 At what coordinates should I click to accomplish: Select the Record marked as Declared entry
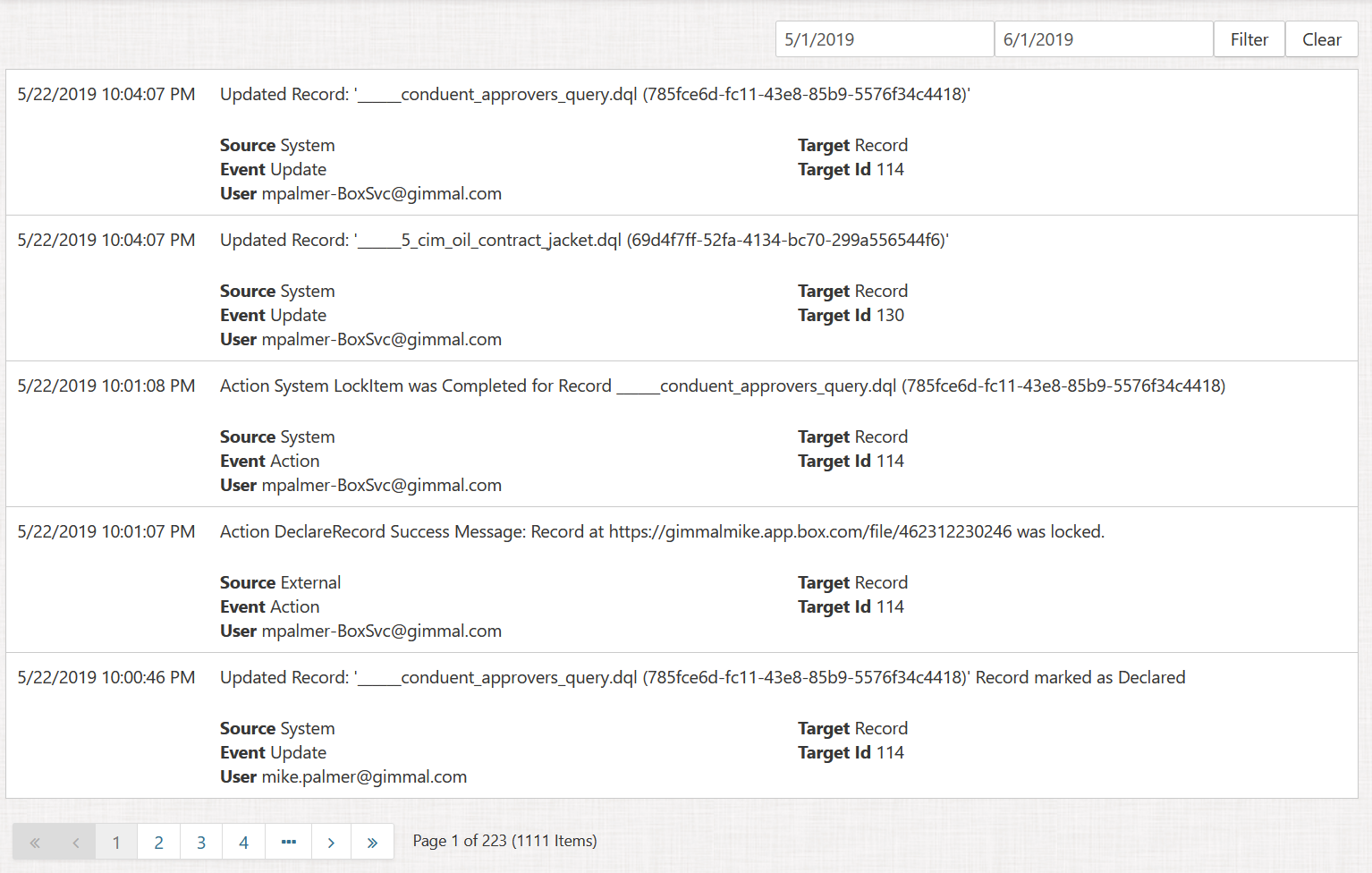click(702, 678)
